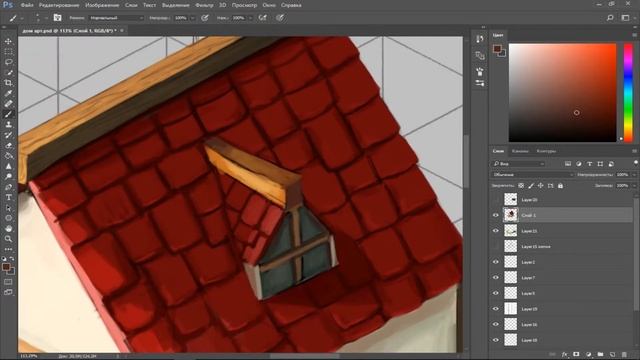
Task: Open the Справка menu
Action: pyautogui.click(x=291, y=5)
